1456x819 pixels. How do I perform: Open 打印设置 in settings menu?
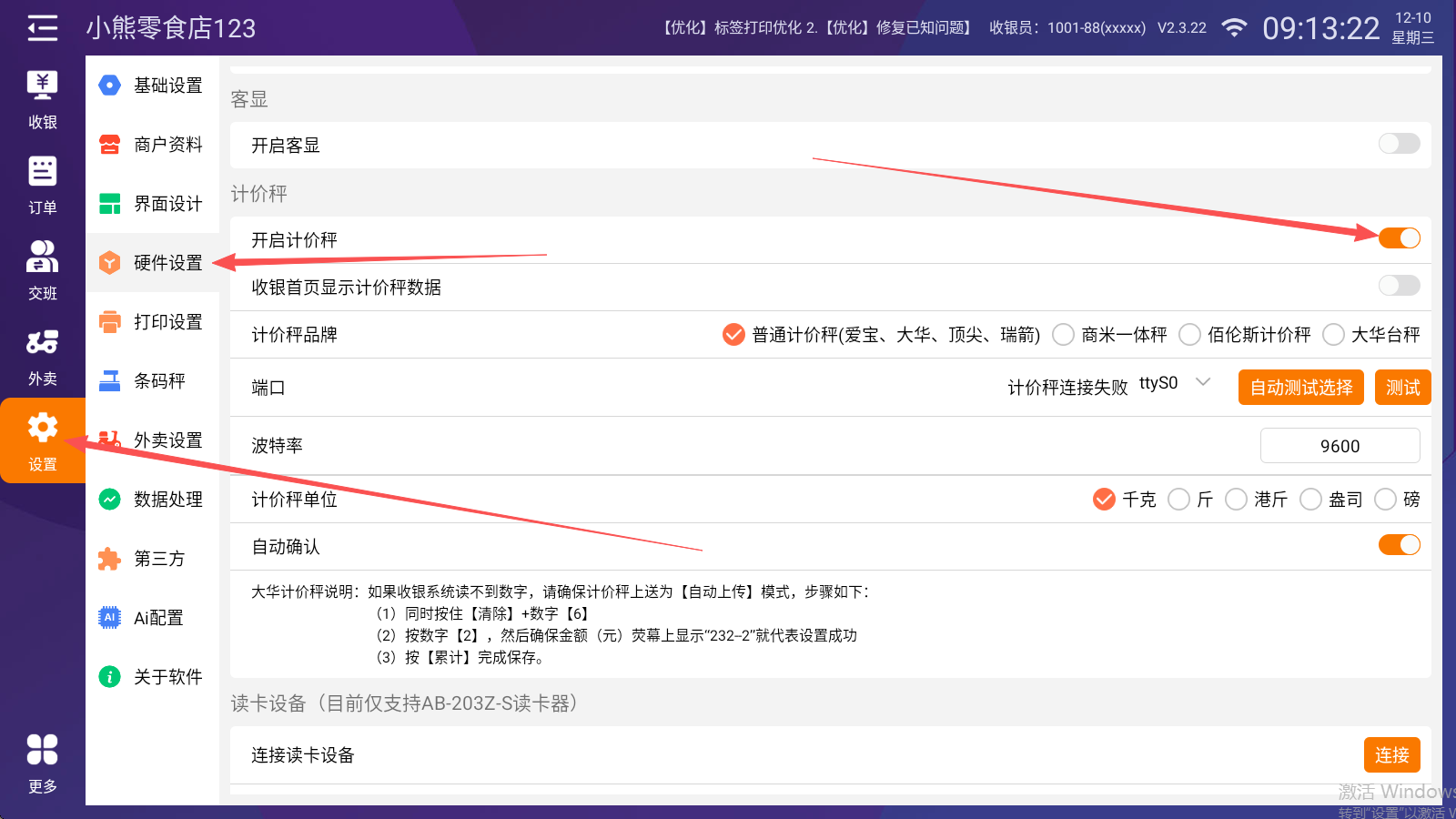[153, 322]
